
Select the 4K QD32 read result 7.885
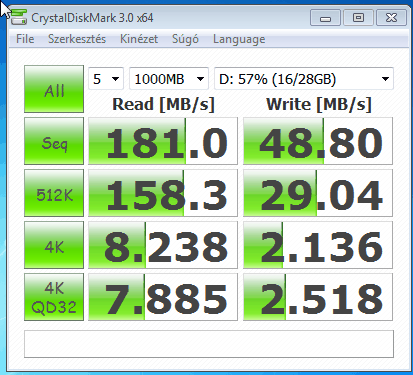[163, 297]
